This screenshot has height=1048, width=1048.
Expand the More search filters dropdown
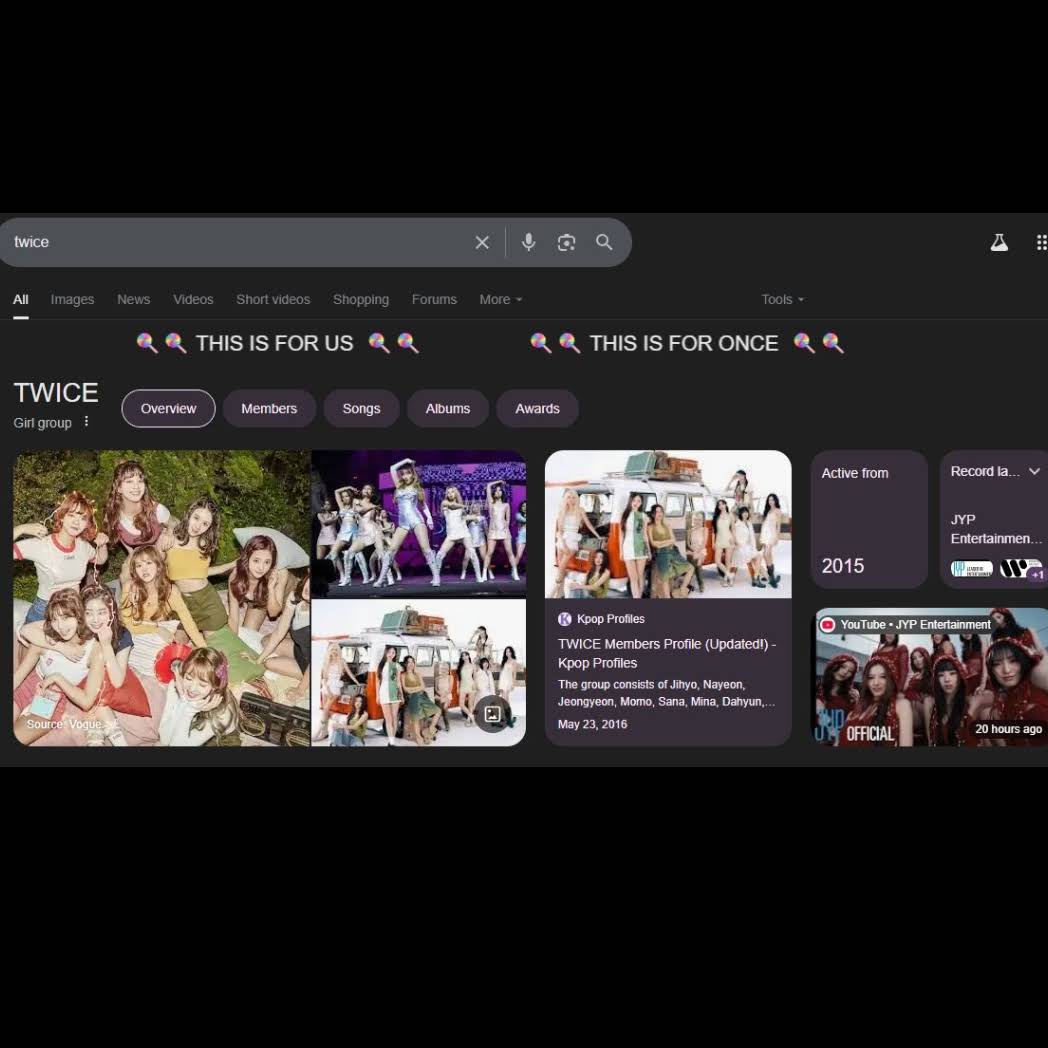coord(500,299)
